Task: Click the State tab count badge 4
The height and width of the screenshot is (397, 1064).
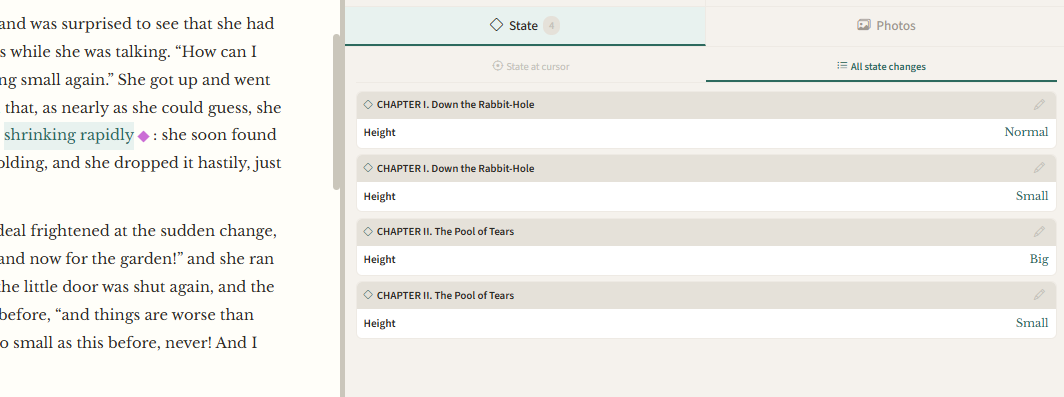Action: (x=551, y=26)
